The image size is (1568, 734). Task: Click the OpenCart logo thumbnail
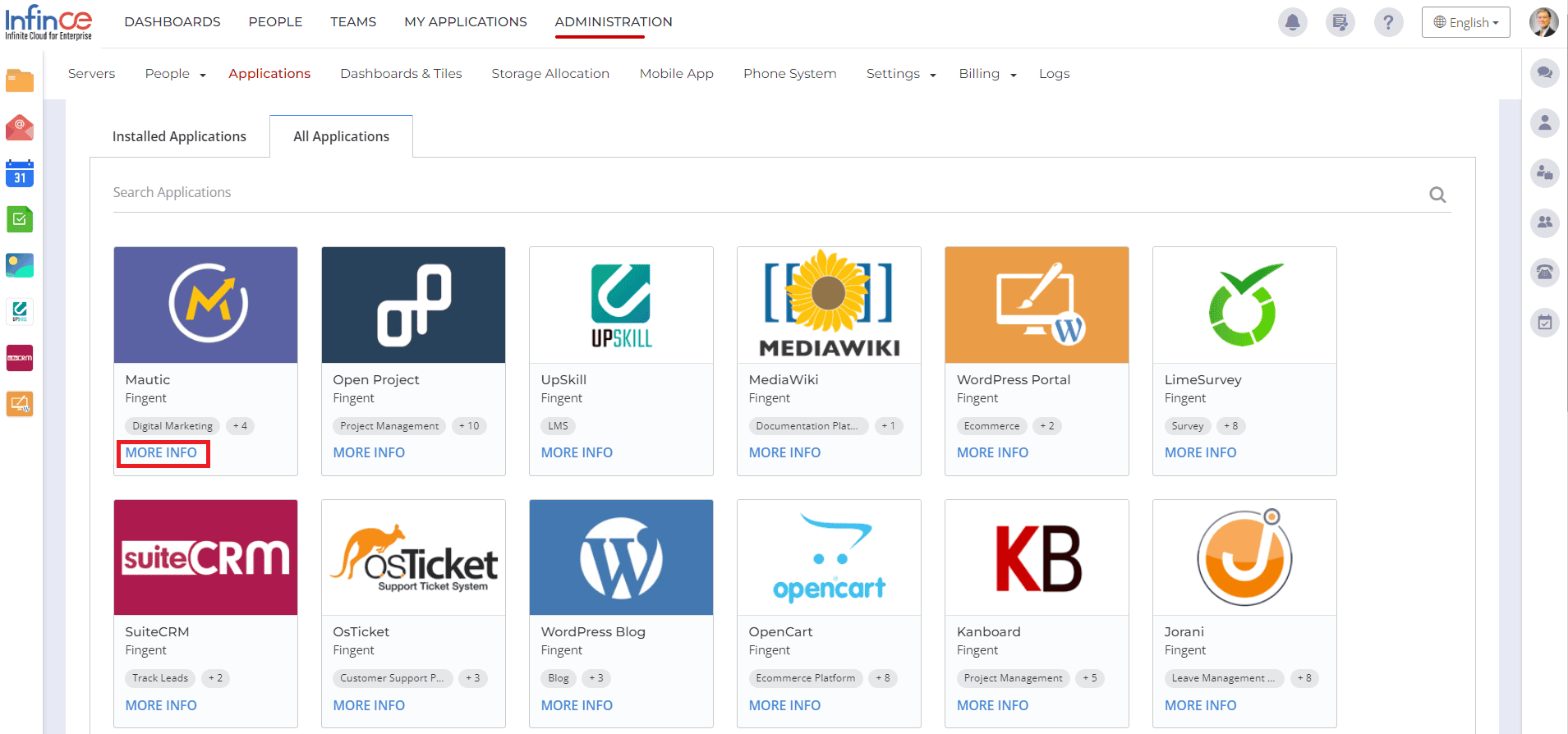coord(829,557)
